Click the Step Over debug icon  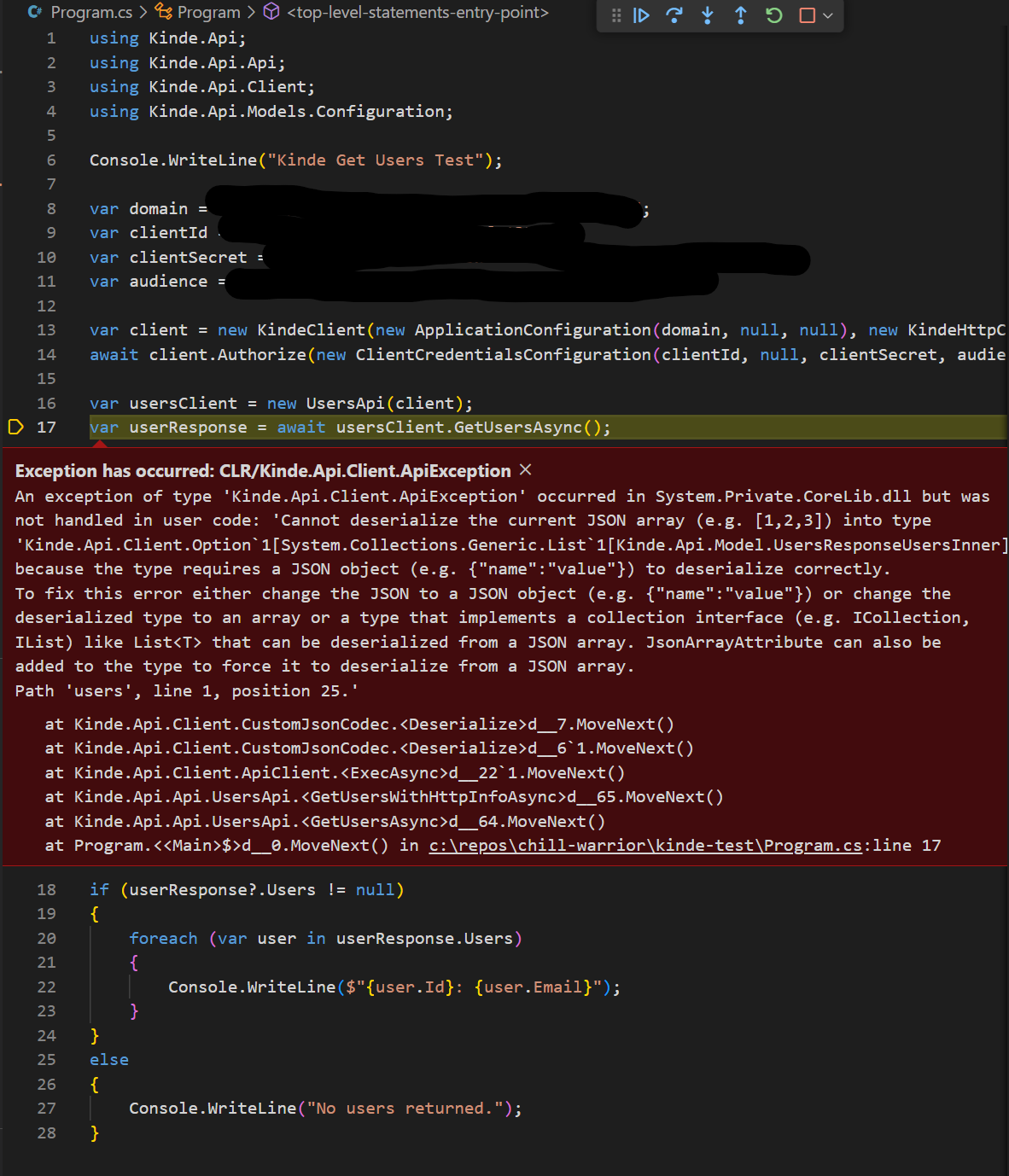coord(674,15)
